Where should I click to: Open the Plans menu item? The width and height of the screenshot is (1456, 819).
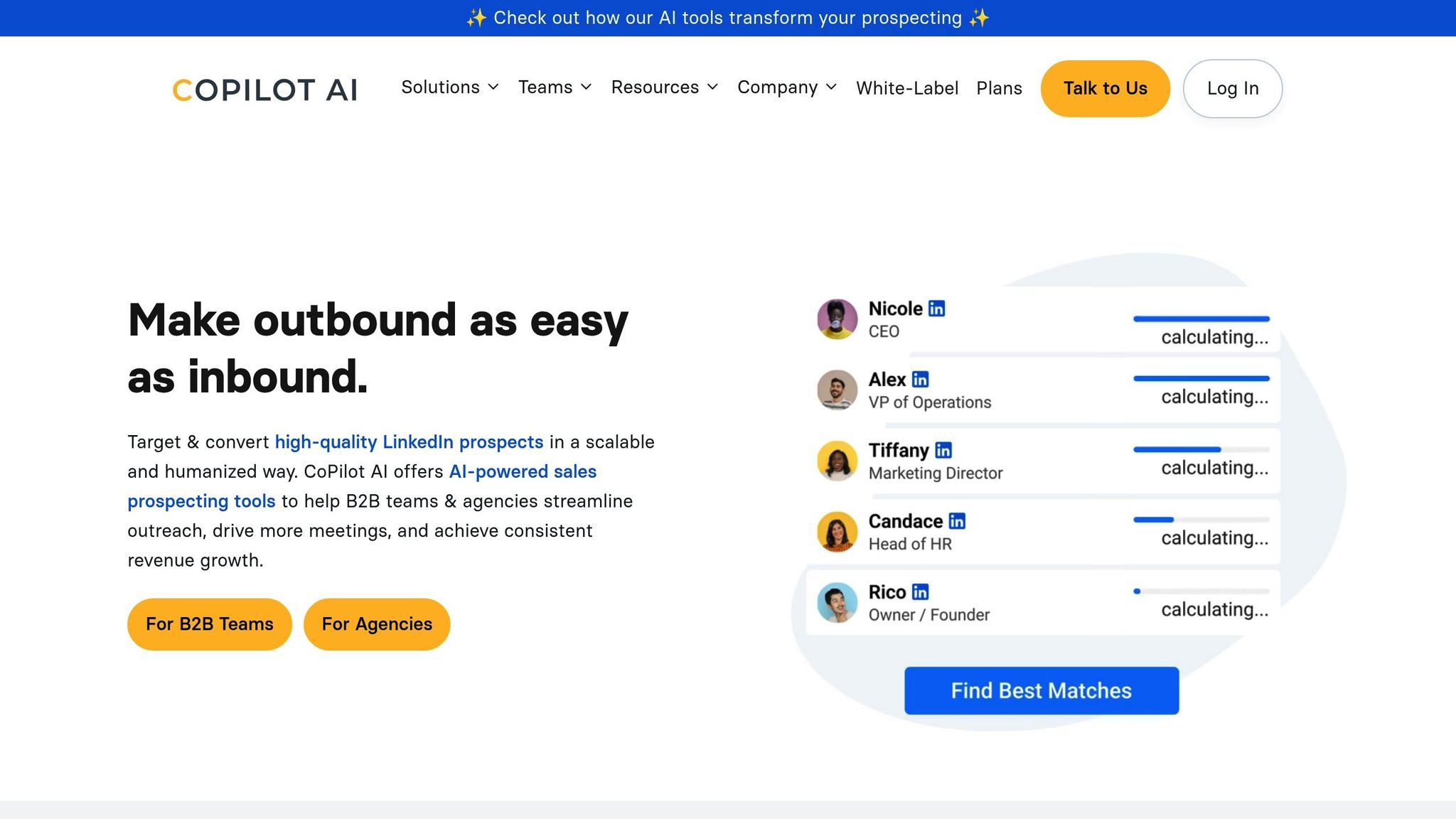click(999, 88)
